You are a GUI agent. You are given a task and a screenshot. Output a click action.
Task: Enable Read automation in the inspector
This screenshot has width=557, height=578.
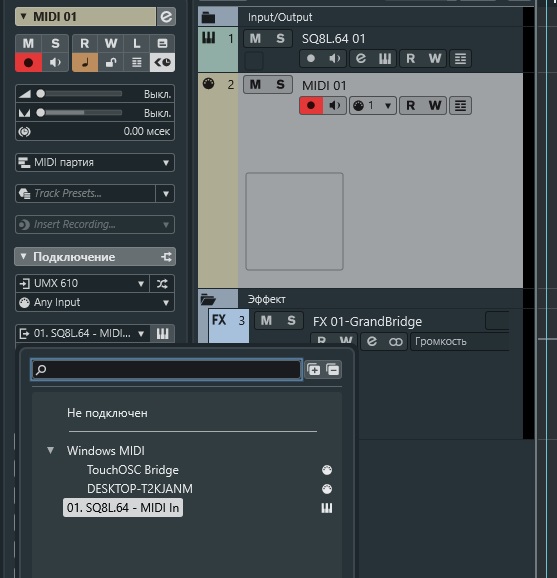point(85,43)
